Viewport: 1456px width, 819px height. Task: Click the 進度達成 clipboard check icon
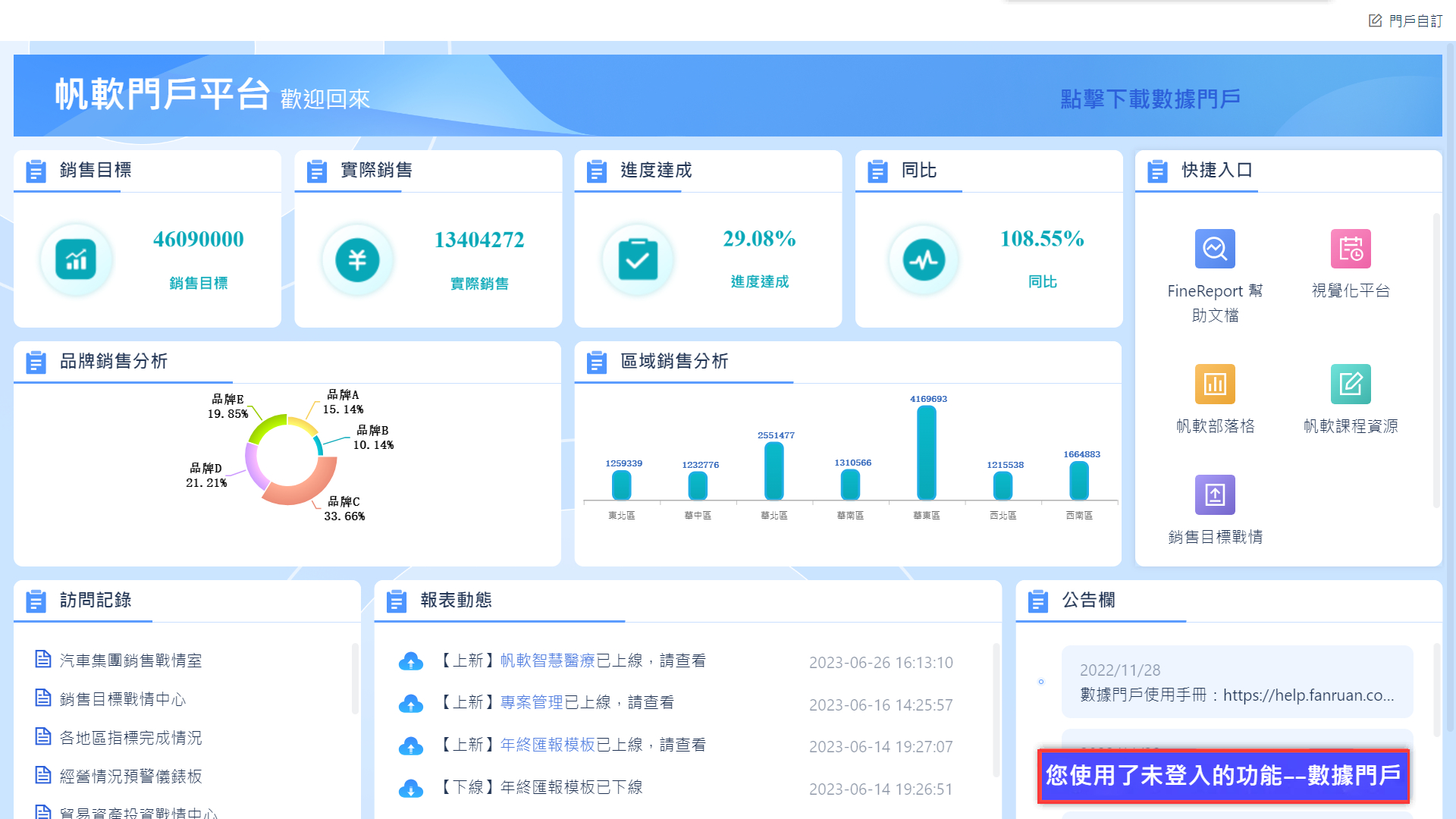point(638,260)
